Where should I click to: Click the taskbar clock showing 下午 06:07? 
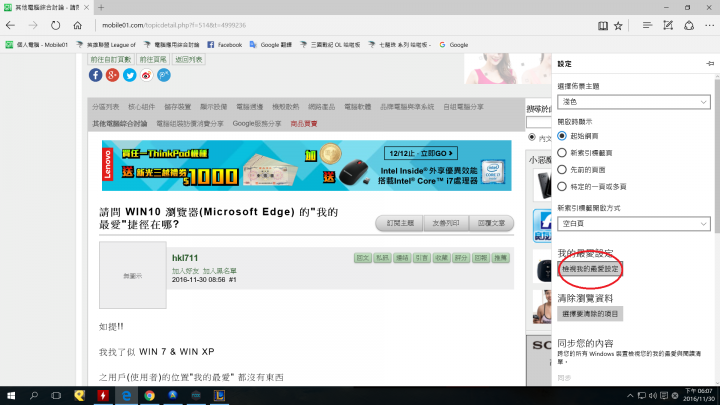(698, 395)
